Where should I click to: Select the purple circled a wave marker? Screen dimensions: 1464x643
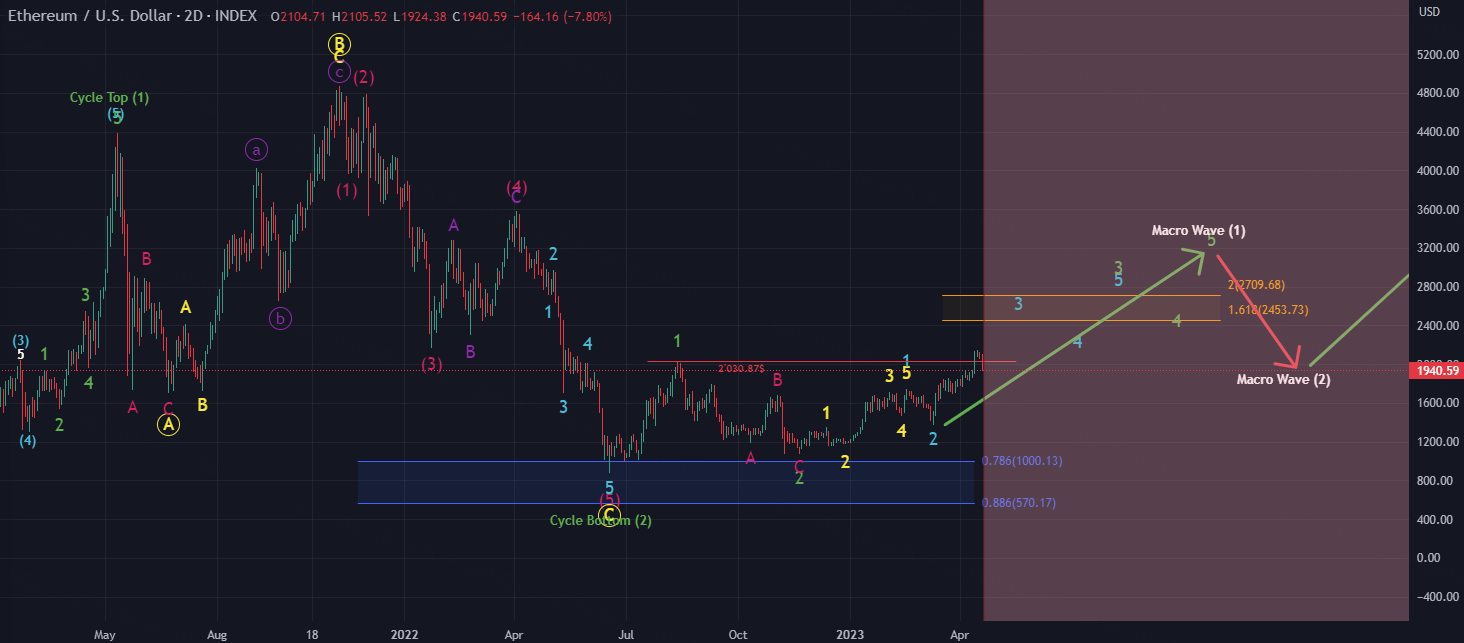pos(256,151)
